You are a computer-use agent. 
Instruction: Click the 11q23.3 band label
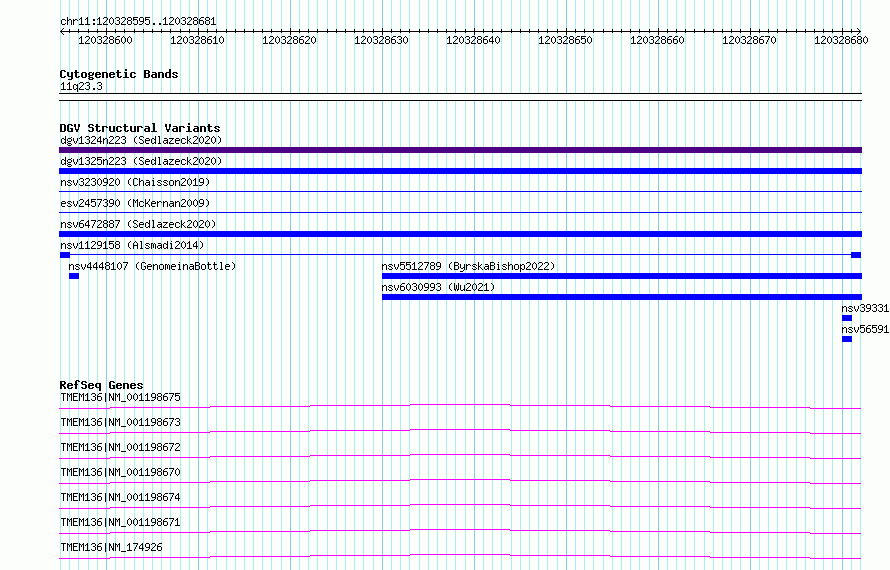tap(81, 86)
